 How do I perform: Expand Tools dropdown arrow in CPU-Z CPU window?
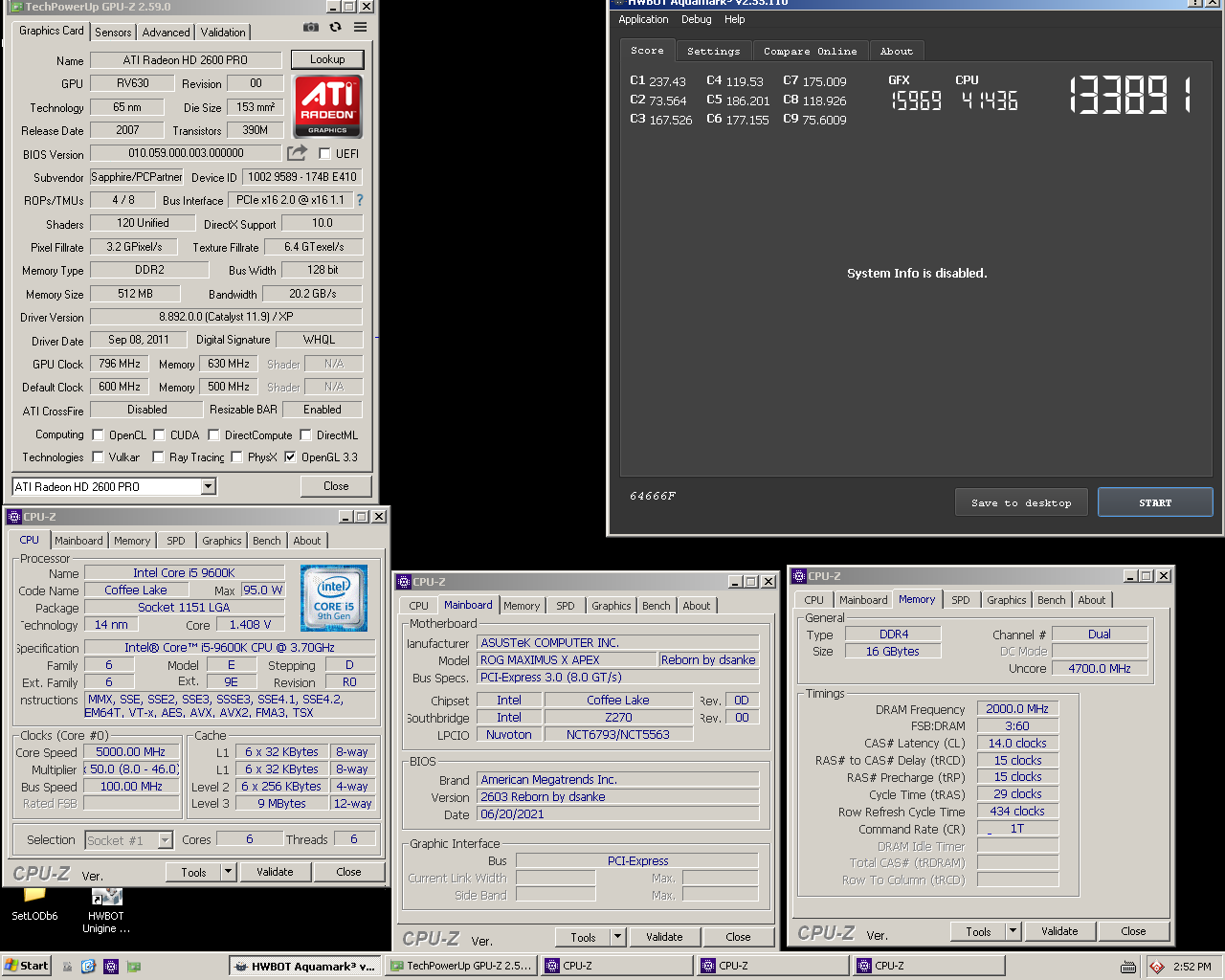[229, 872]
